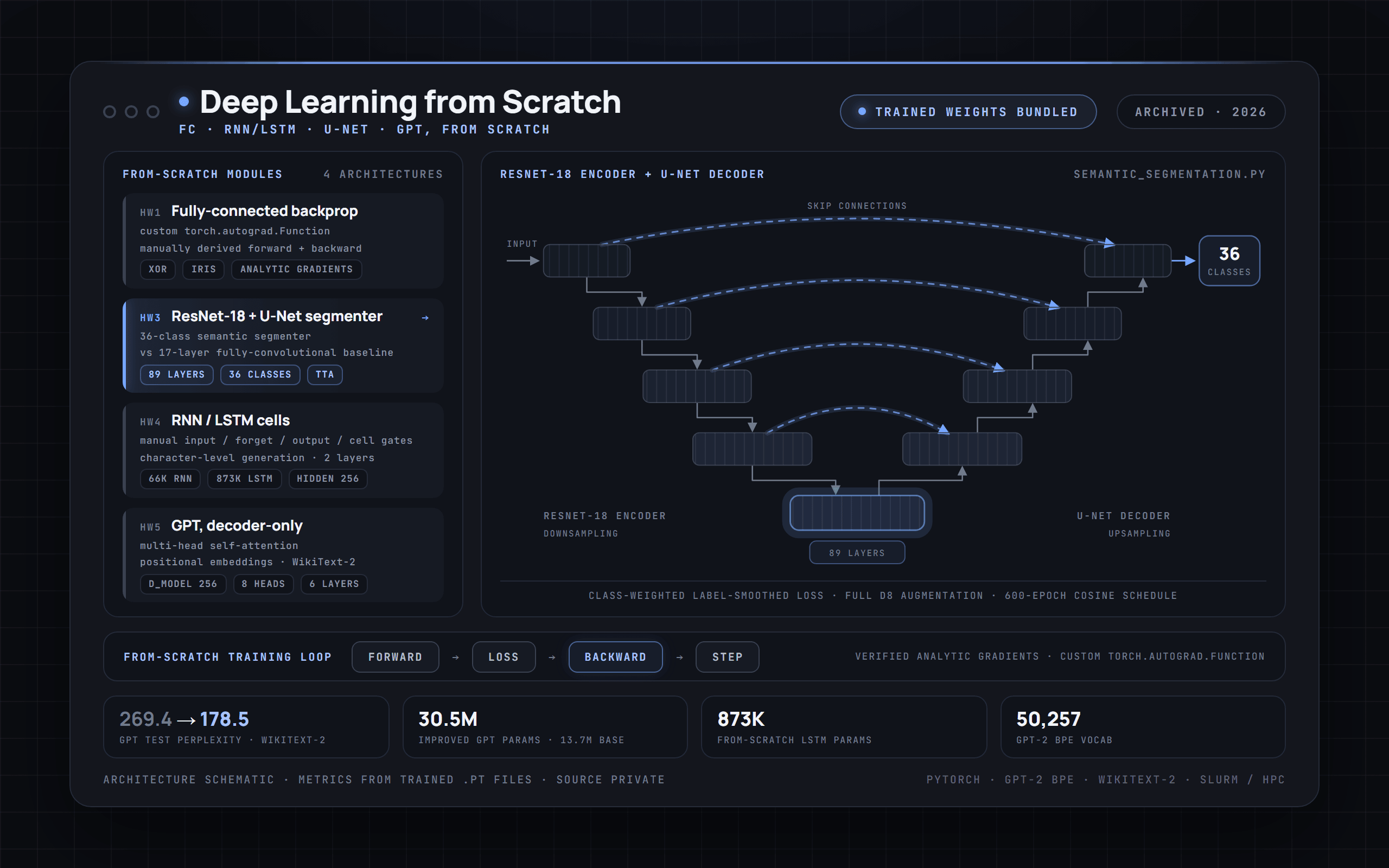Click the PYTORCH · GPT-2 BPE footer text
Image resolution: width=1389 pixels, height=868 pixels.
pyautogui.click(x=1105, y=780)
